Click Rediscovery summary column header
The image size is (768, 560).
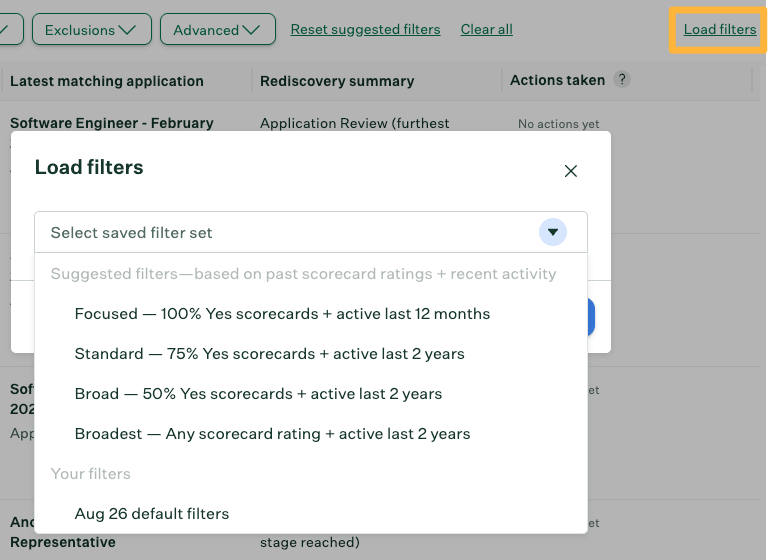(337, 81)
